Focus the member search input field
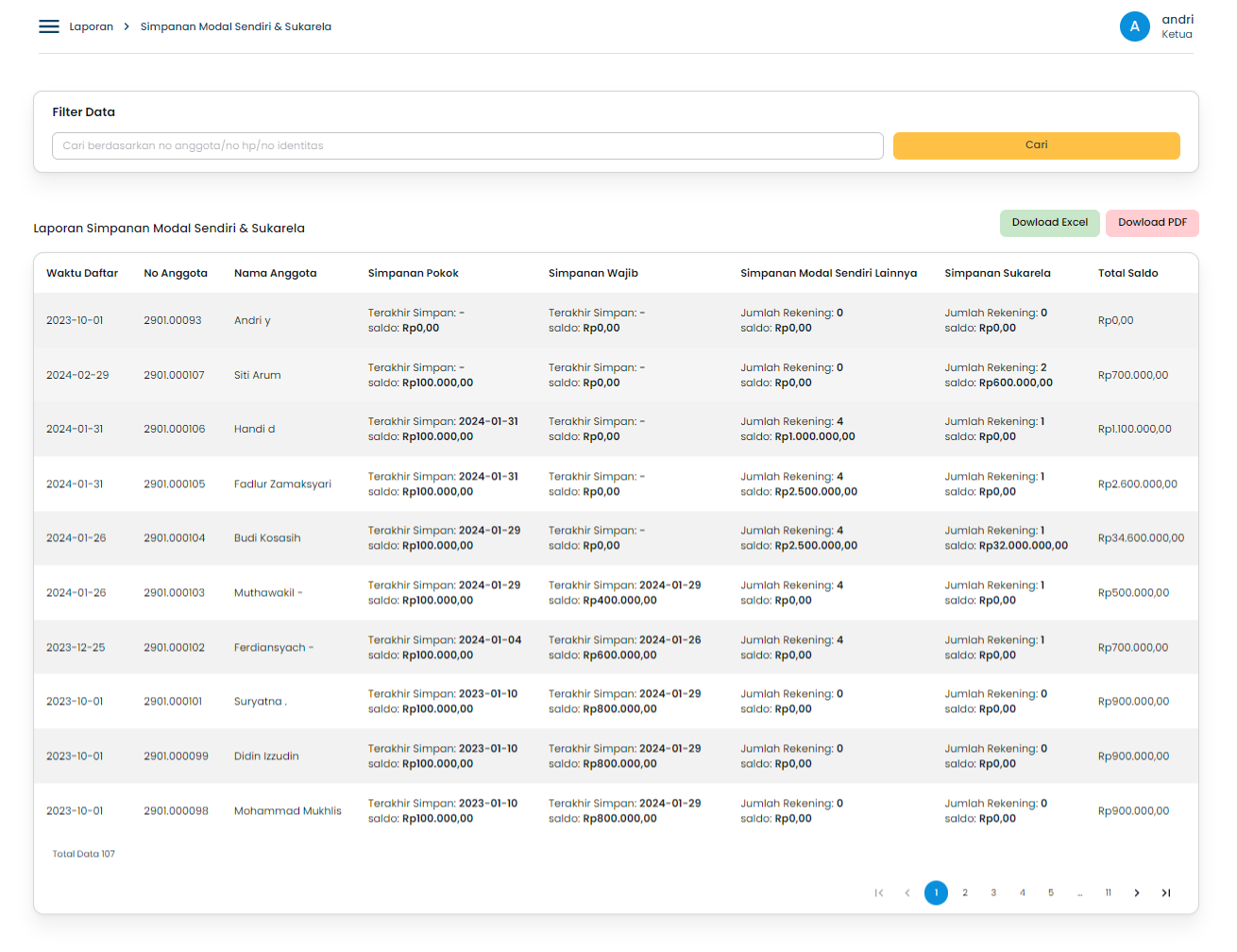Viewport: 1237px width, 952px height. [x=467, y=145]
